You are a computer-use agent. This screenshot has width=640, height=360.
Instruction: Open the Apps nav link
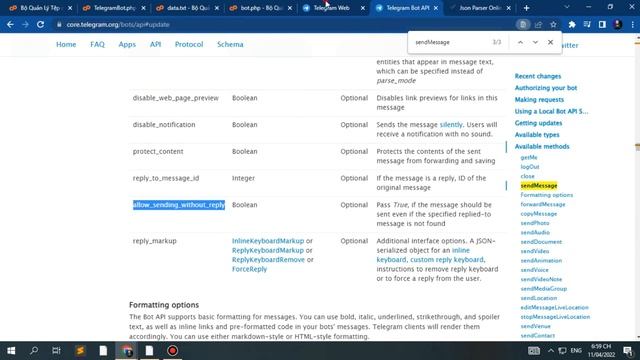[x=127, y=44]
